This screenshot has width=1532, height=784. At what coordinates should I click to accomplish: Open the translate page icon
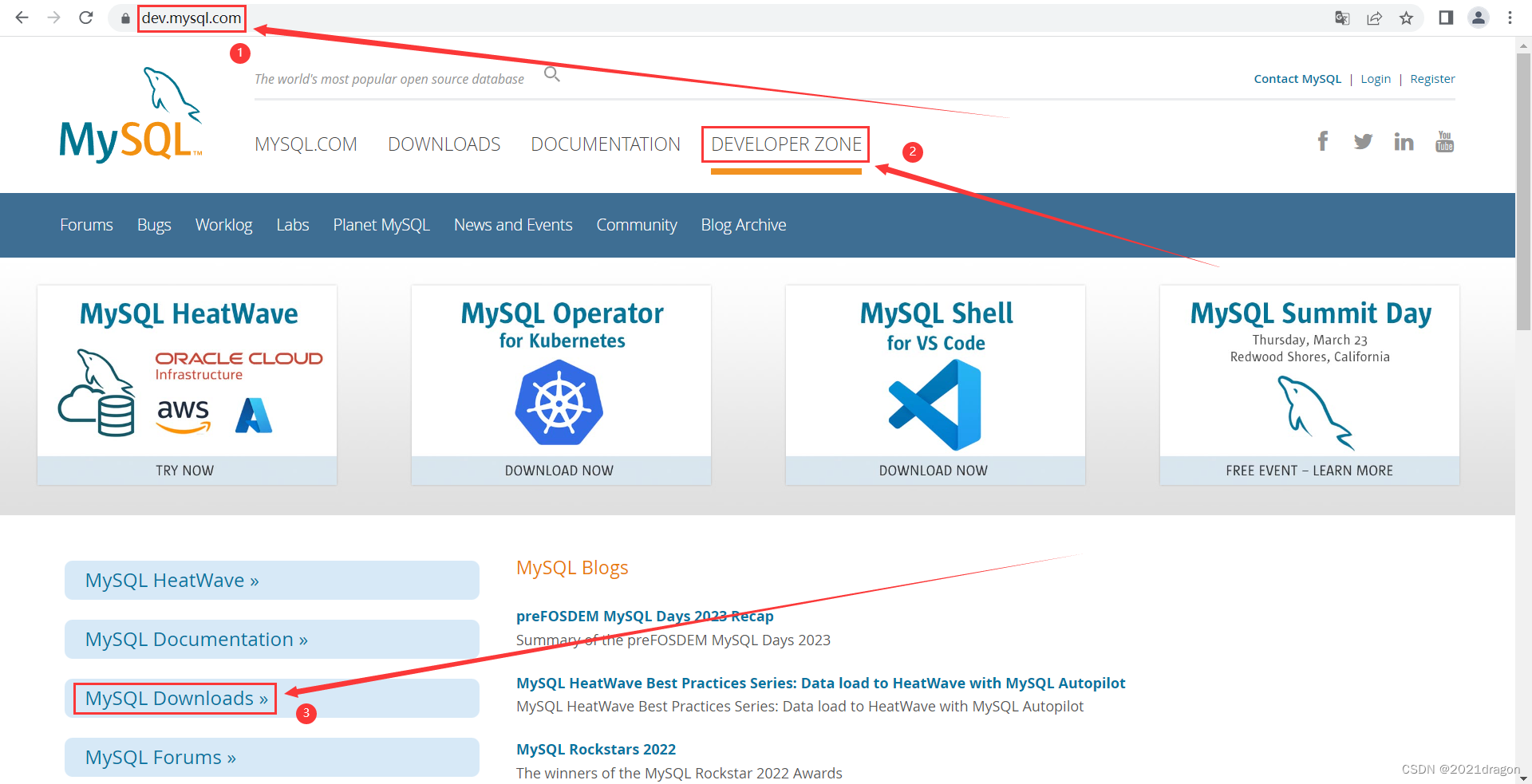1342,18
